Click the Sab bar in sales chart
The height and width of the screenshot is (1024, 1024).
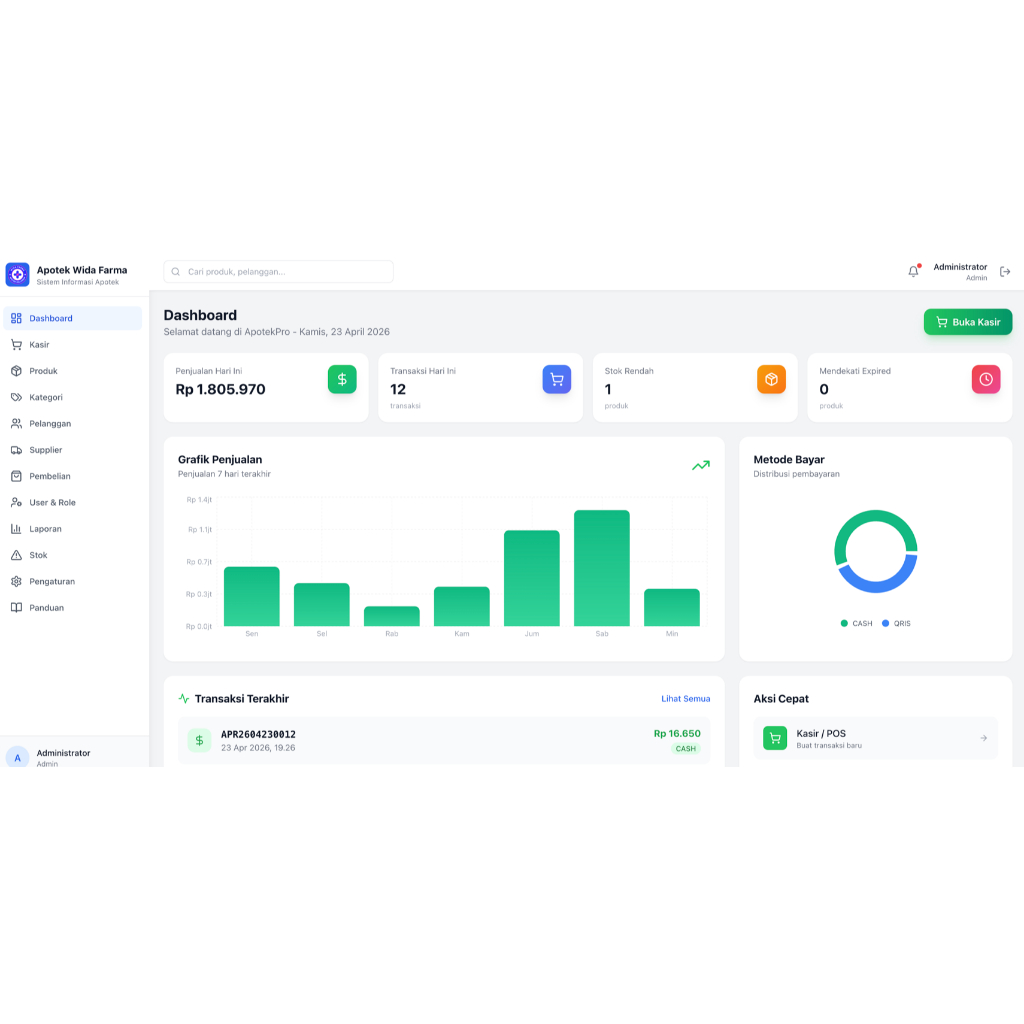click(x=602, y=568)
